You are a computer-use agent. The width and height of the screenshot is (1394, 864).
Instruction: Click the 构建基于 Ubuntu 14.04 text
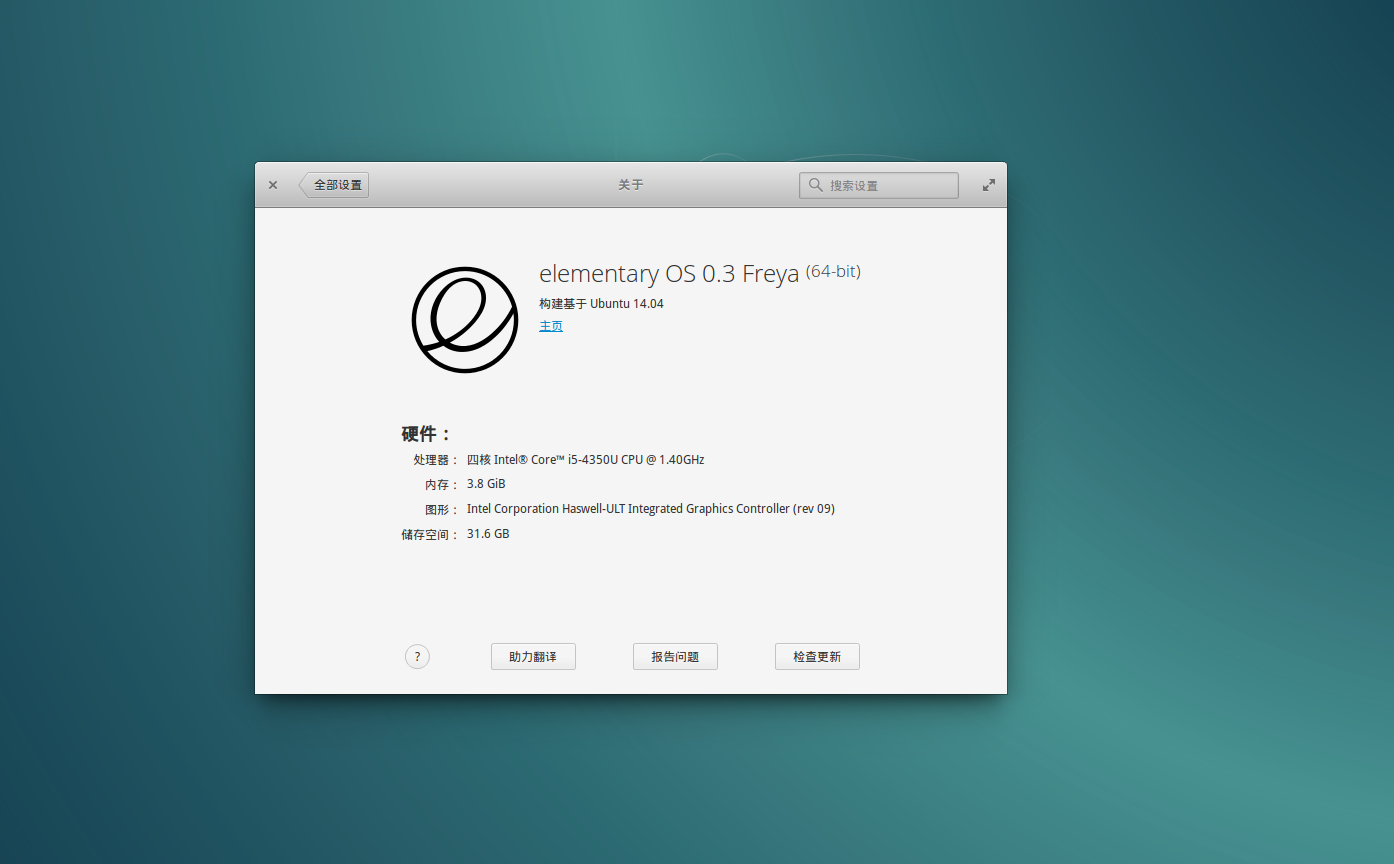point(601,303)
